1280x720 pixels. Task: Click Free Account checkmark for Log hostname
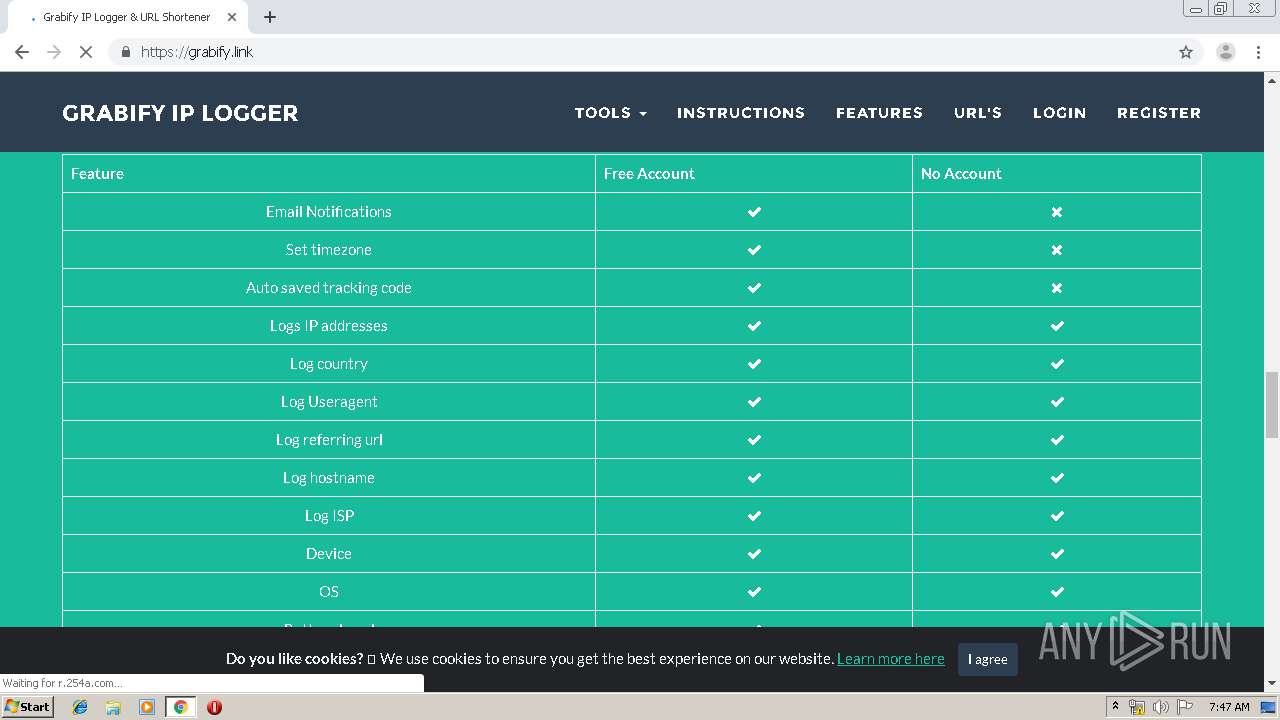click(x=755, y=478)
